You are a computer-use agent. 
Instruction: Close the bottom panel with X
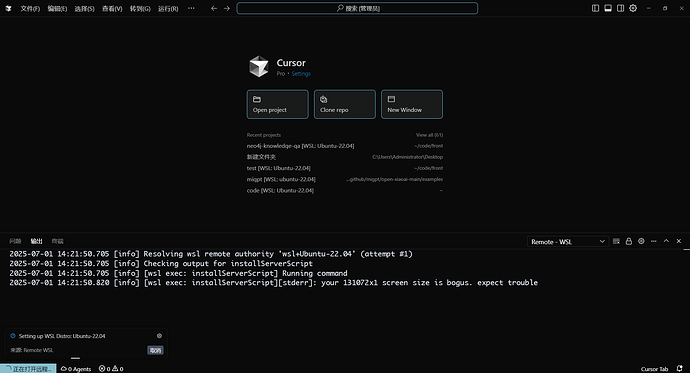(x=679, y=241)
